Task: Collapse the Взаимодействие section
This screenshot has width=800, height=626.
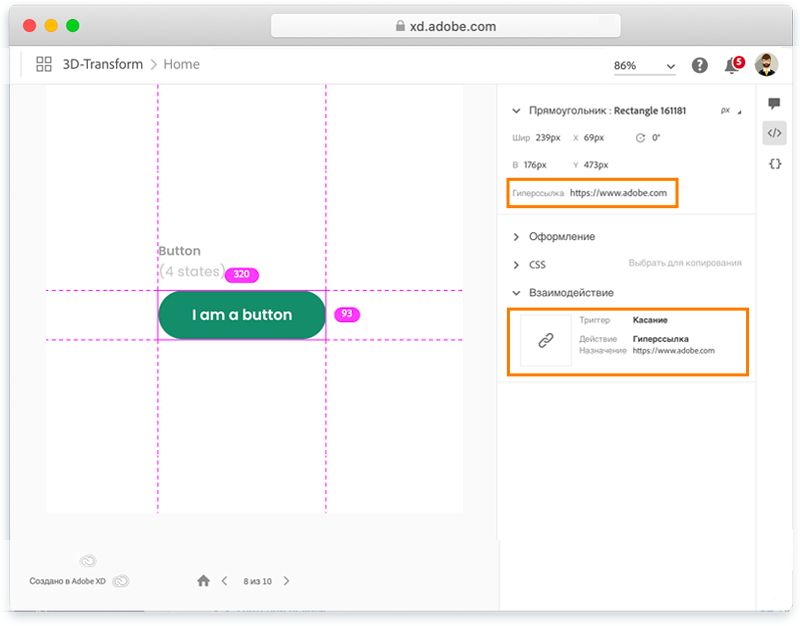Action: [x=516, y=293]
